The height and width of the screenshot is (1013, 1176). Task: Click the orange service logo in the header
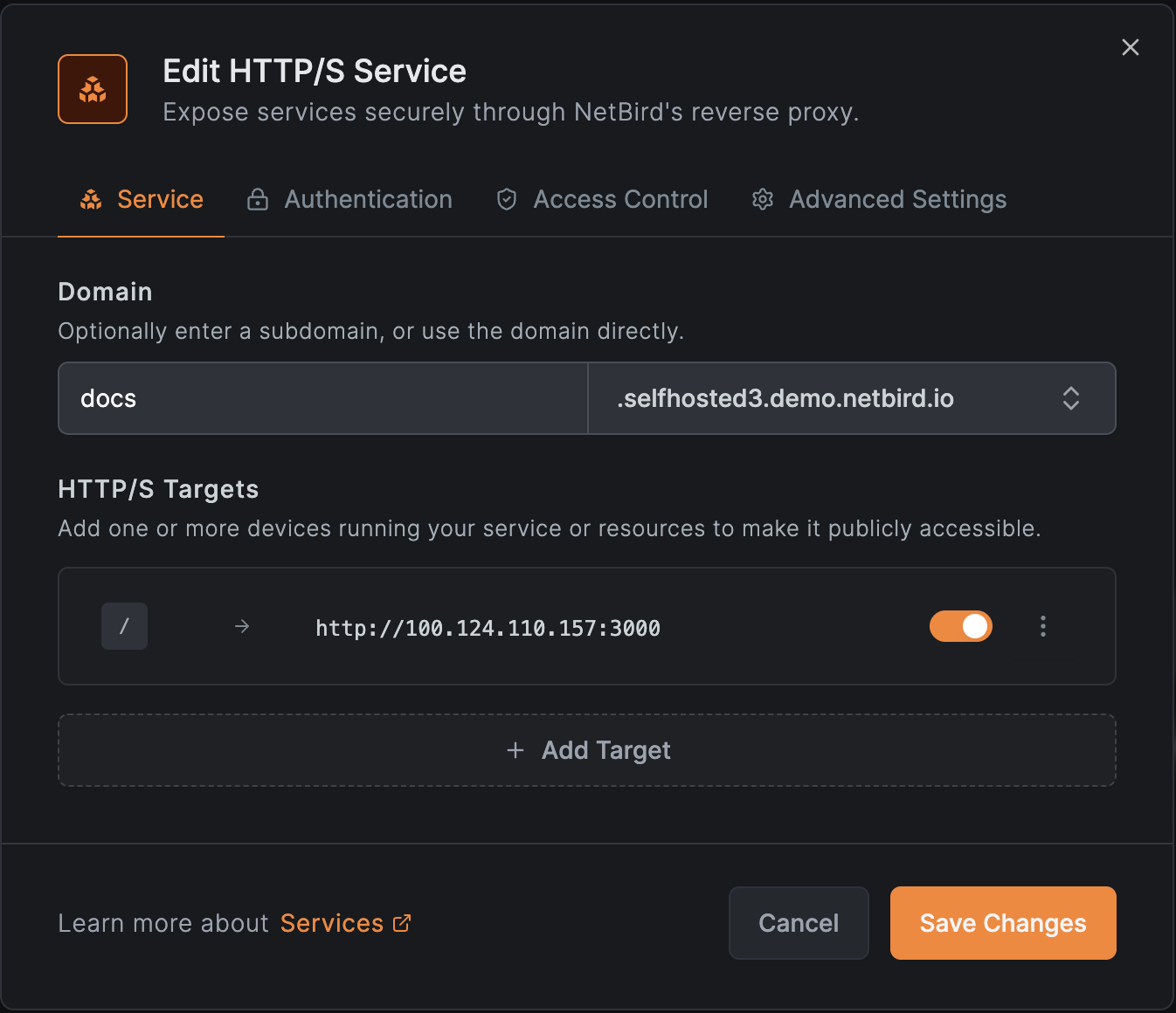click(93, 89)
